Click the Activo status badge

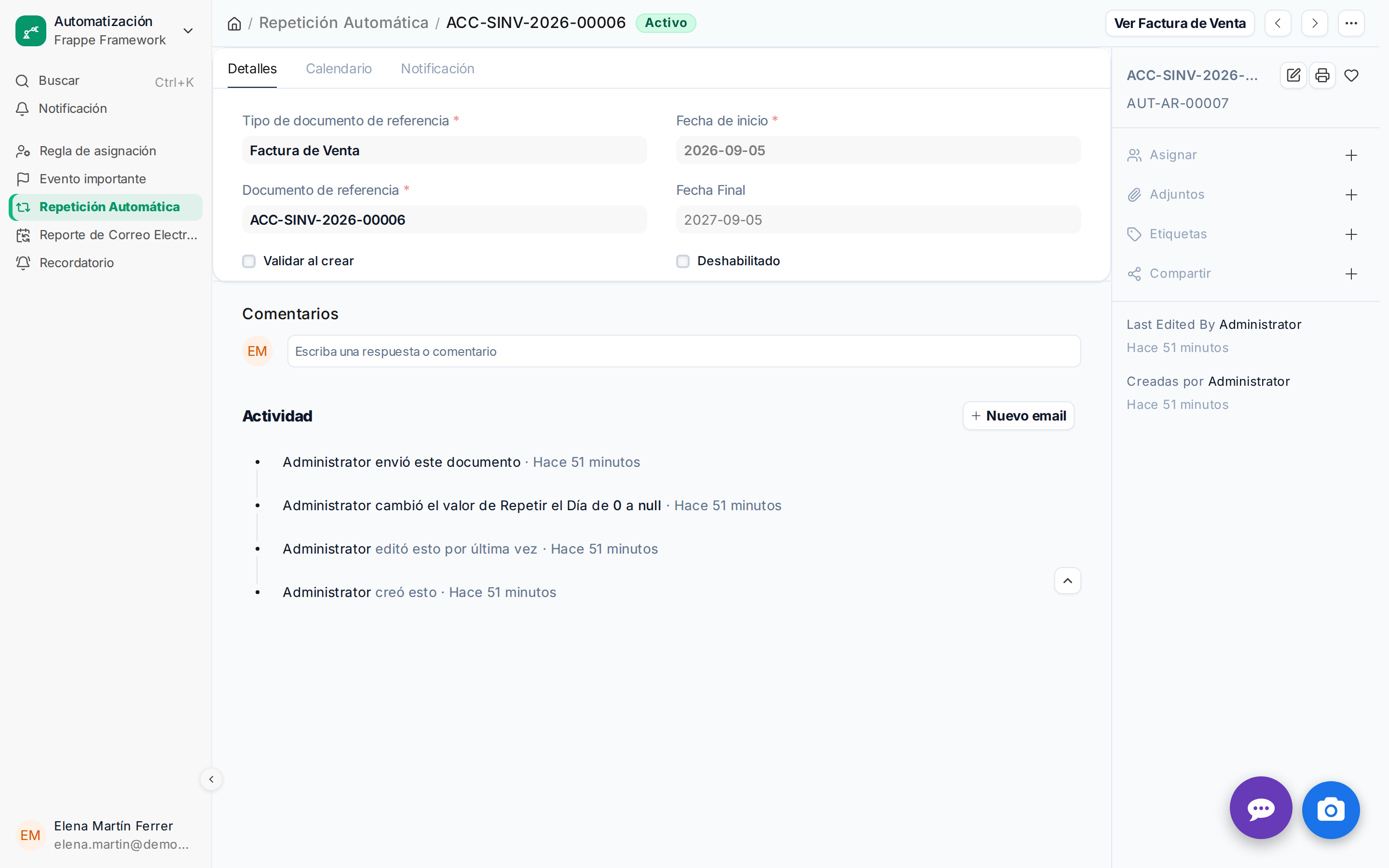(x=665, y=23)
